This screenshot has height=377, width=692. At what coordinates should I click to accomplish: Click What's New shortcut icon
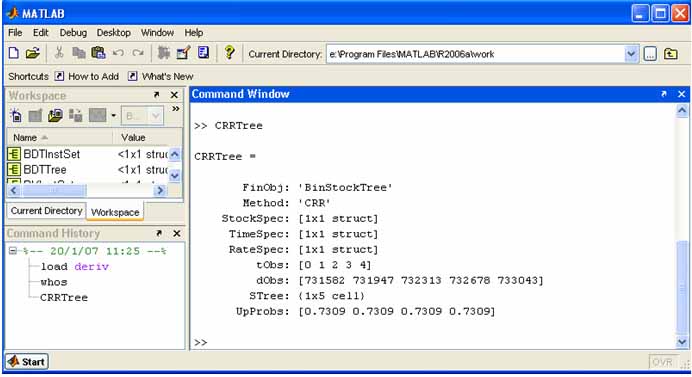tap(132, 76)
